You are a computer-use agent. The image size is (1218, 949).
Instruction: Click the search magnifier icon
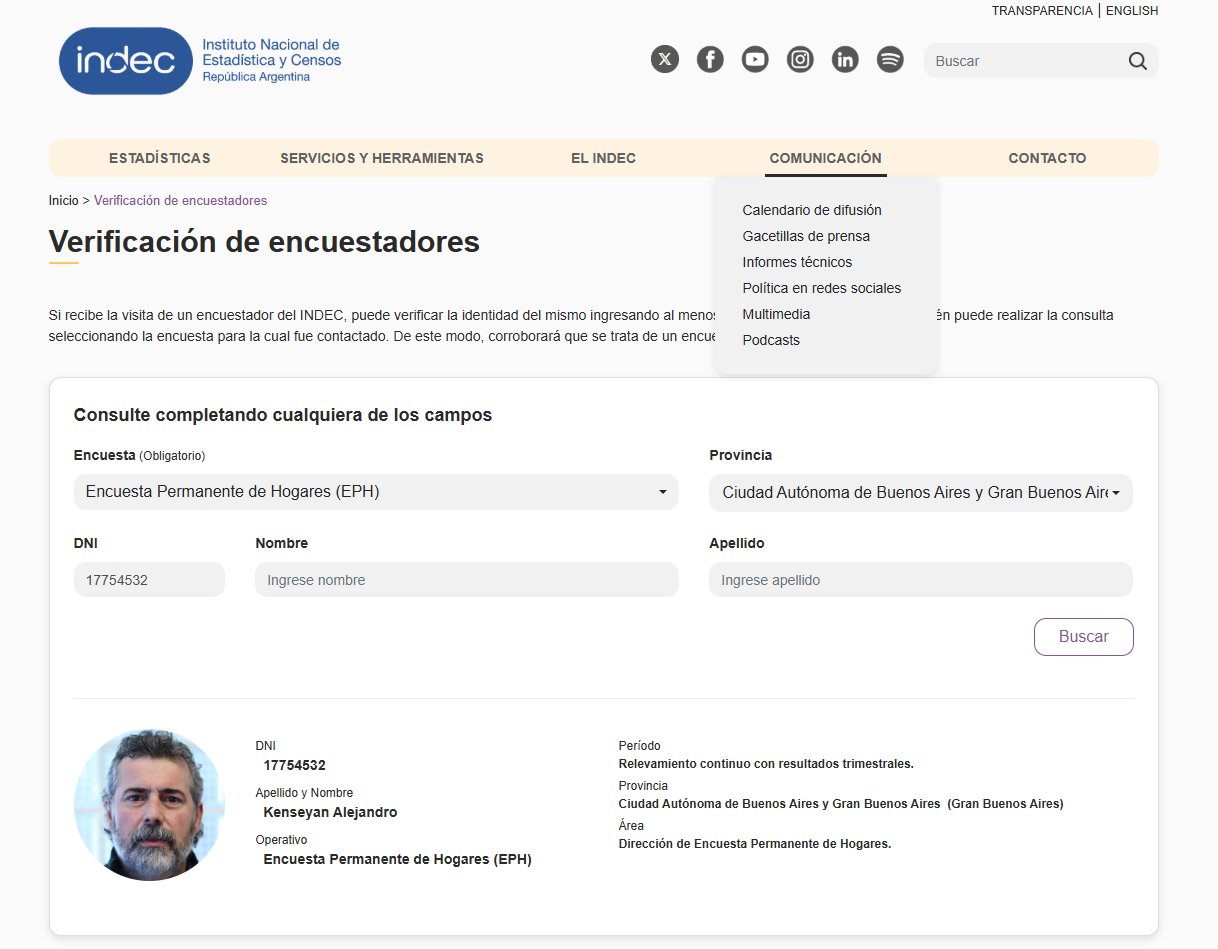pyautogui.click(x=1137, y=61)
